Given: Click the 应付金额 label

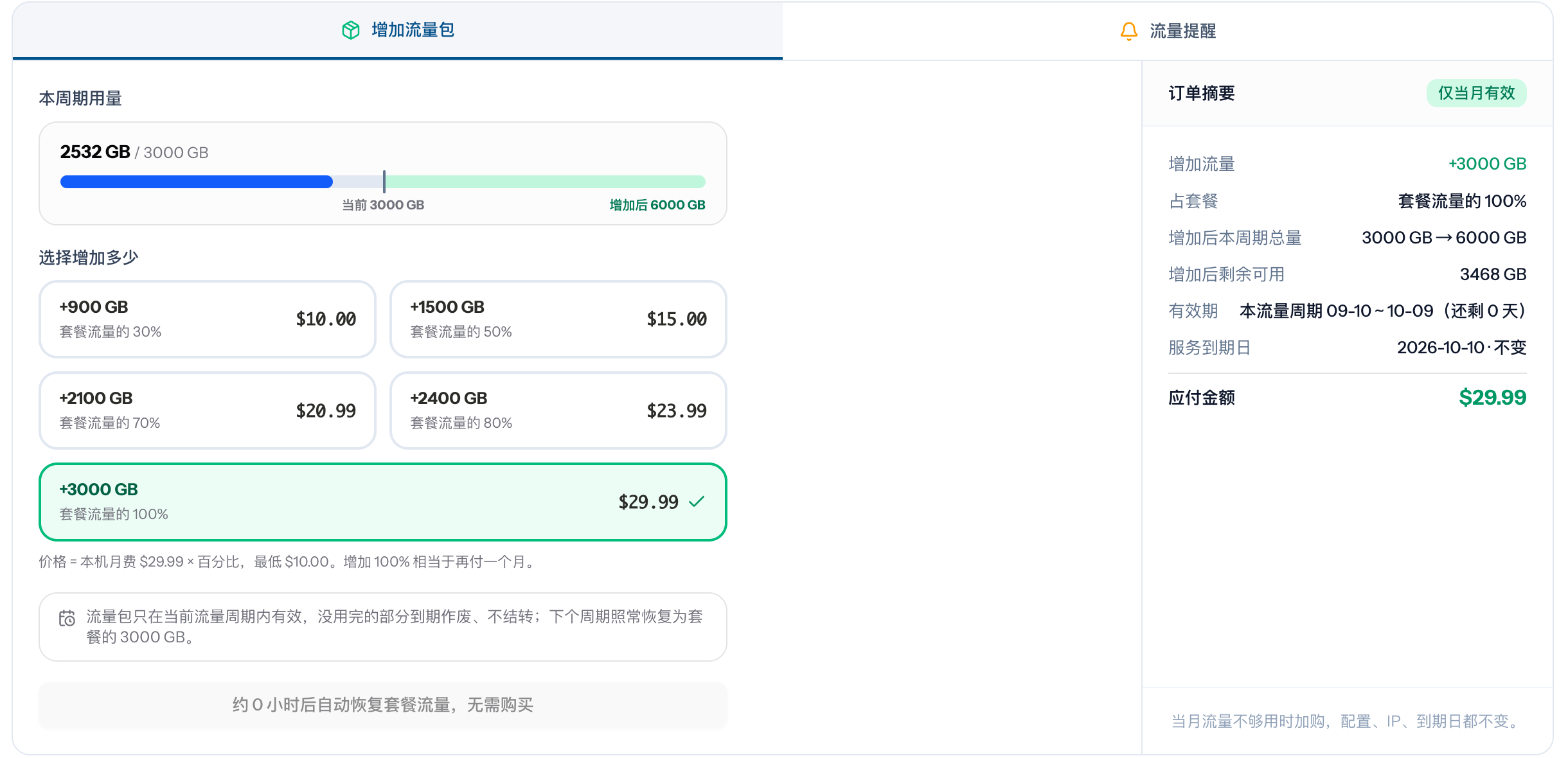Looking at the screenshot, I should pyautogui.click(x=1202, y=397).
